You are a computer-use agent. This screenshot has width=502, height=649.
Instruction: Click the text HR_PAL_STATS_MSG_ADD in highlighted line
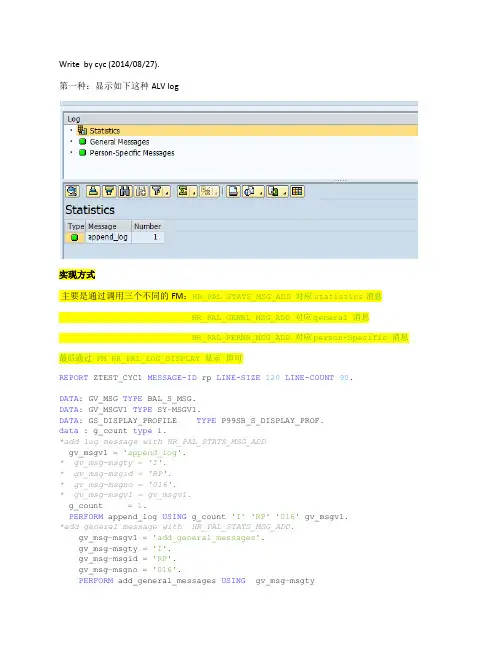pos(242,296)
